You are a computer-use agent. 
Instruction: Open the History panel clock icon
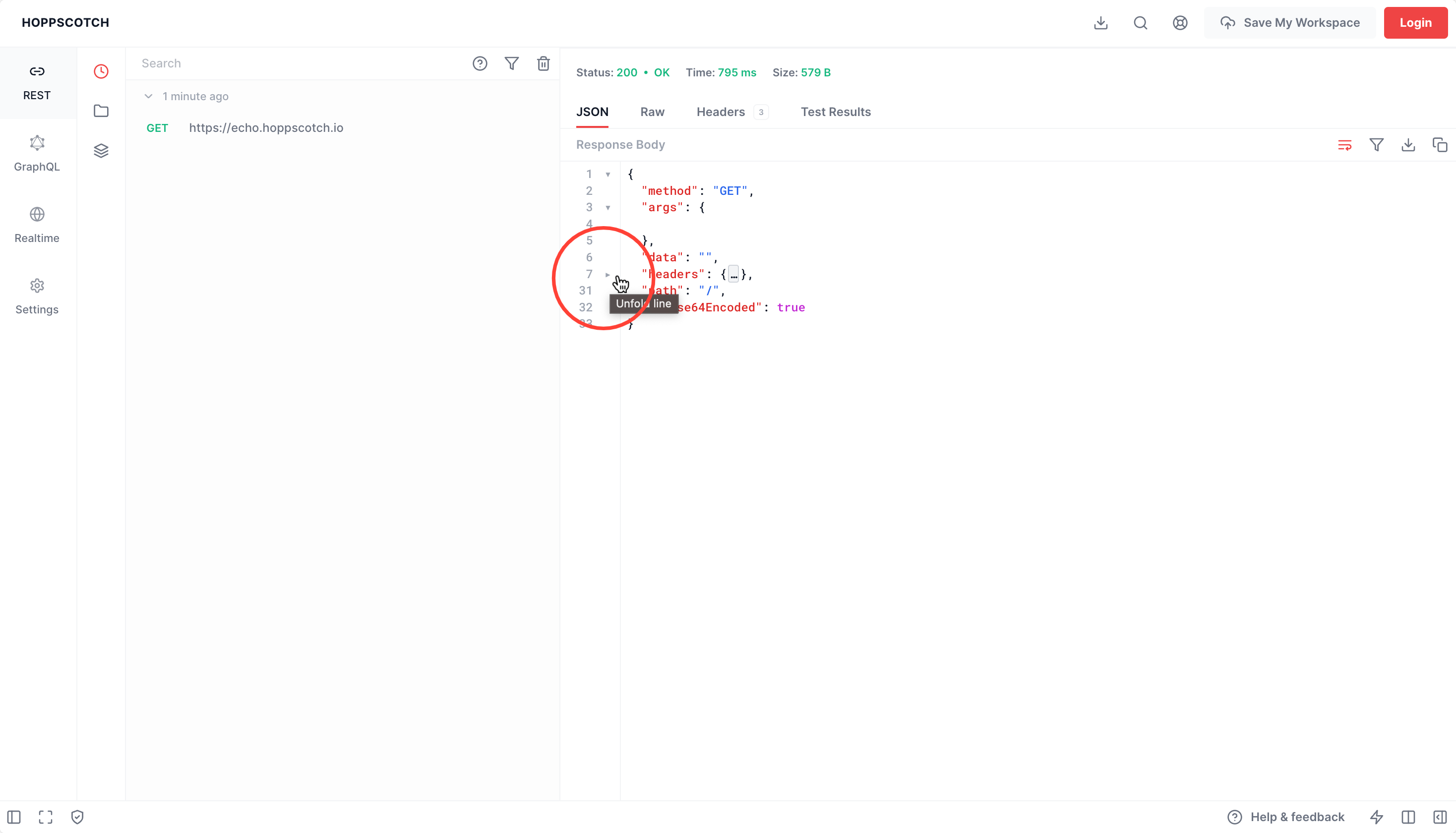pyautogui.click(x=101, y=71)
